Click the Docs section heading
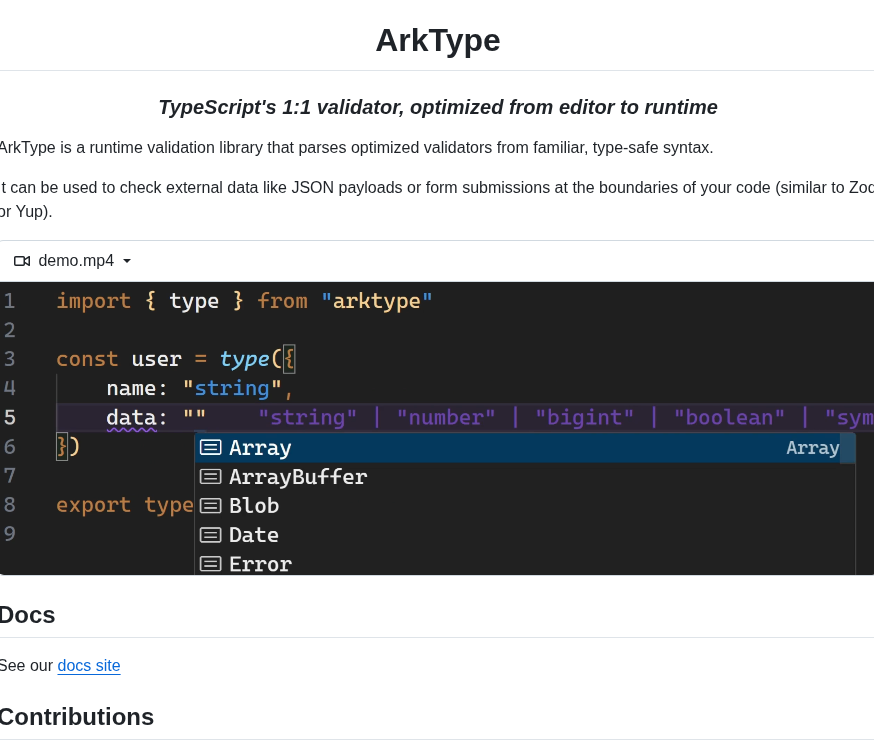Viewport: 874px width, 750px height. [x=27, y=615]
